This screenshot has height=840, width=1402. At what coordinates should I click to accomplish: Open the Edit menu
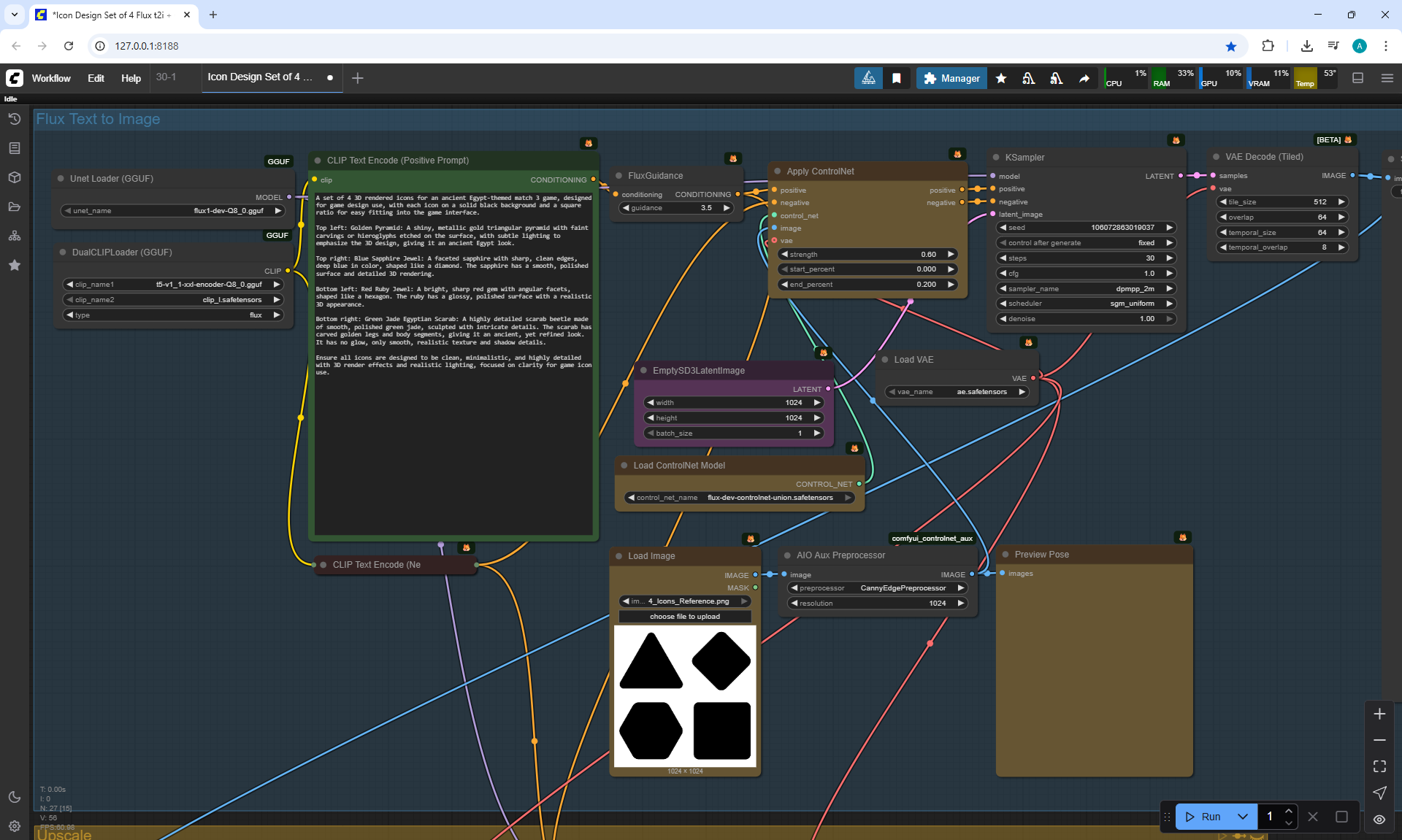pos(96,78)
